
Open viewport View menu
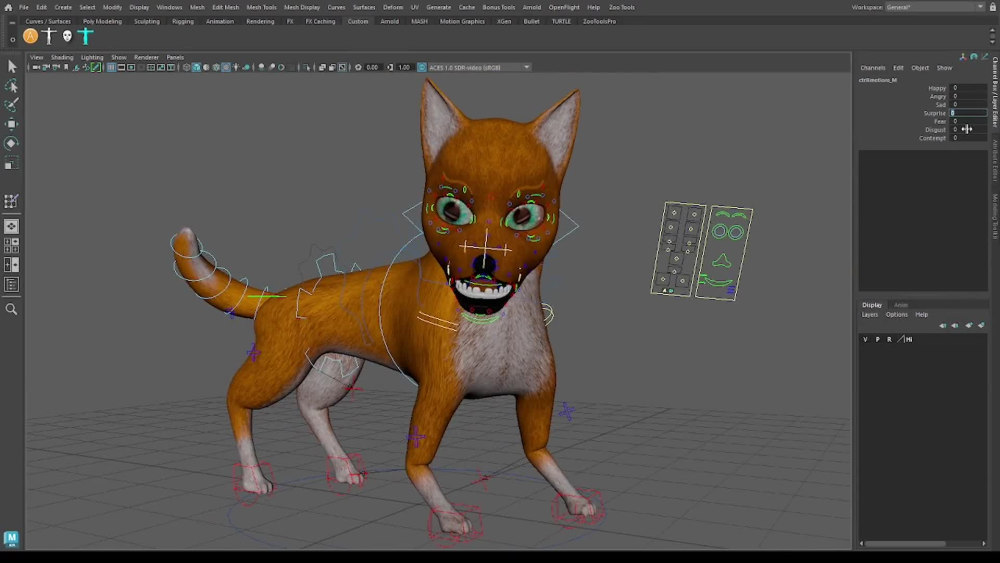pyautogui.click(x=37, y=57)
